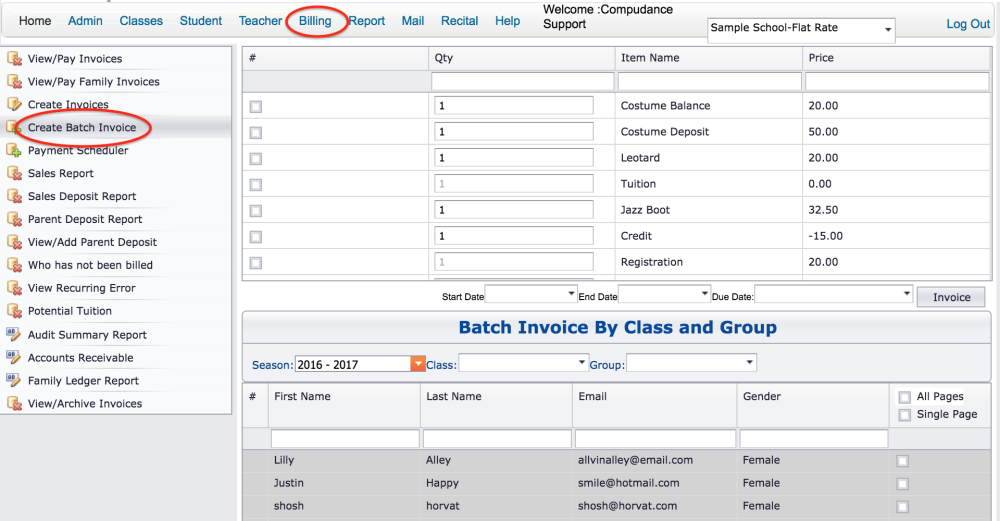The height and width of the screenshot is (521, 1000).
Task: Click the smile@hotmail.com email cell
Action: pyautogui.click(x=628, y=483)
